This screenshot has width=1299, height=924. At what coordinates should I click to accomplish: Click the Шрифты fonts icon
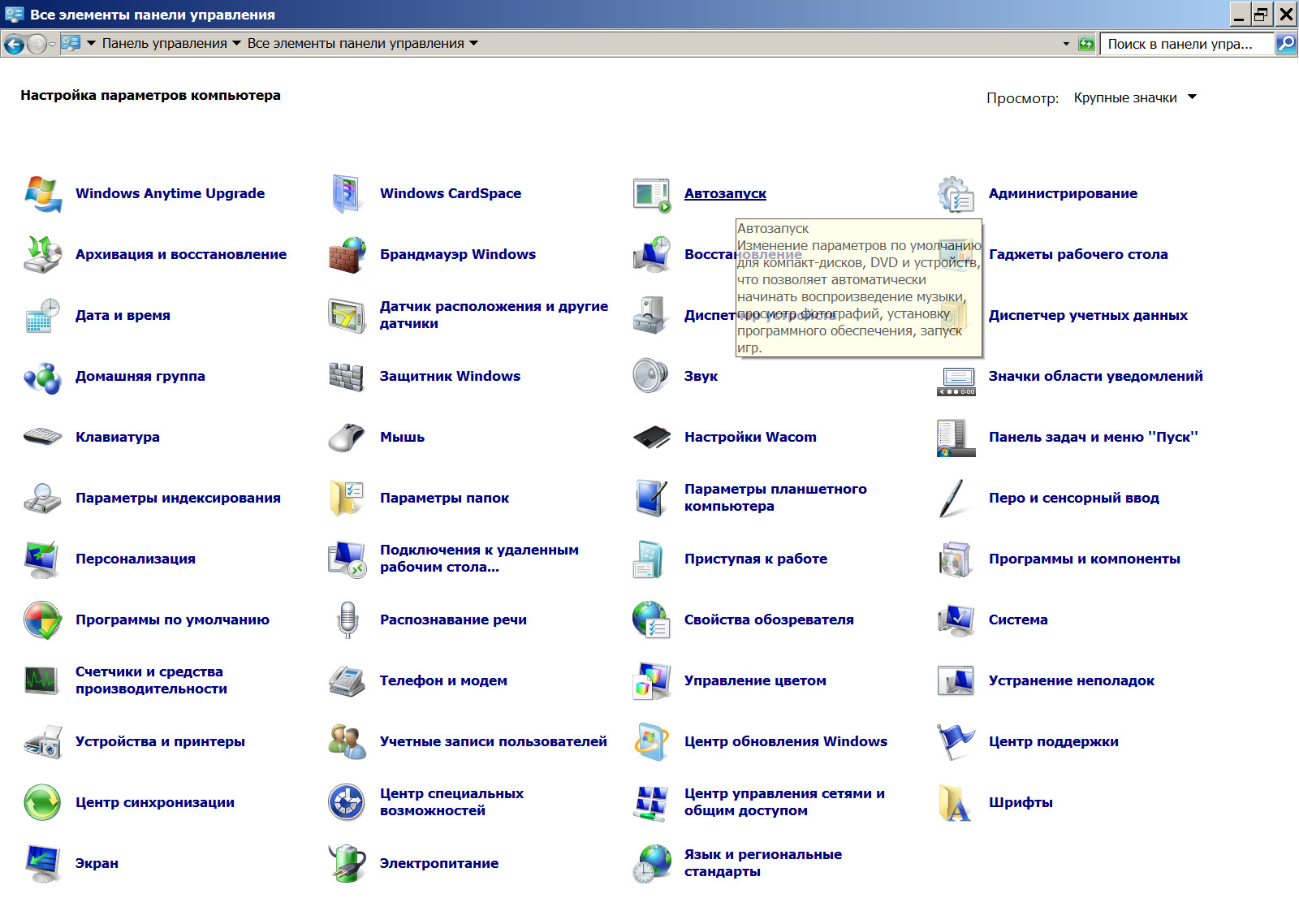(x=956, y=803)
